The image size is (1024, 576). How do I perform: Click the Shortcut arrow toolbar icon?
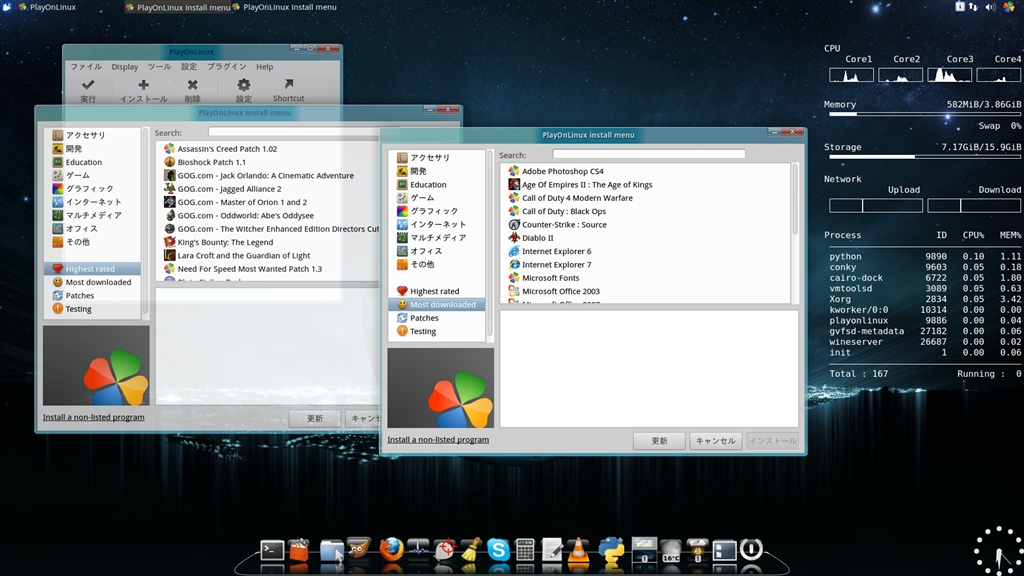[289, 86]
